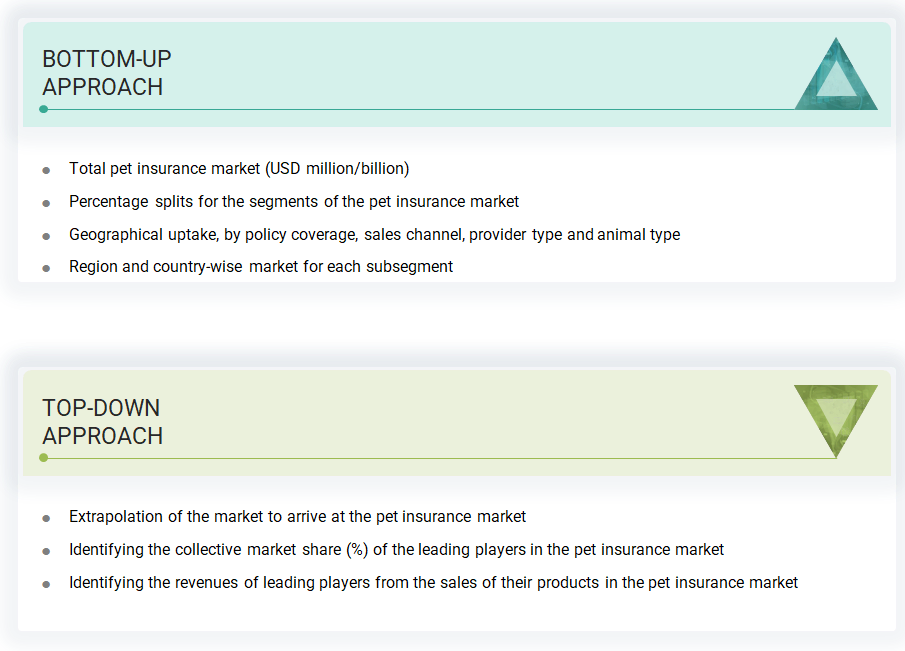Expand the teal triangle disclosure marker
Image resolution: width=905 pixels, height=651 pixels.
click(x=836, y=75)
